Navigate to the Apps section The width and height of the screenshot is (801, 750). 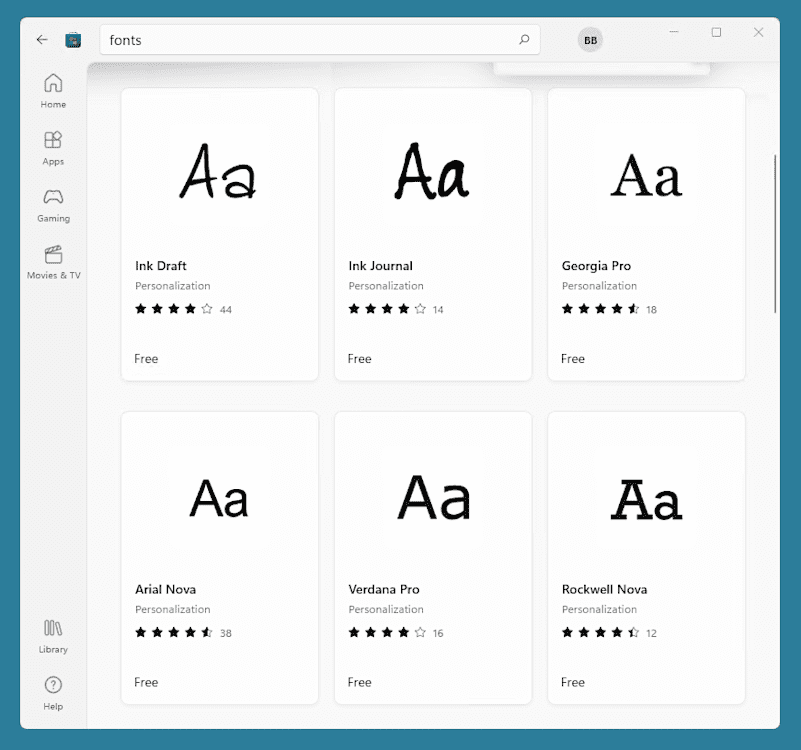click(52, 147)
